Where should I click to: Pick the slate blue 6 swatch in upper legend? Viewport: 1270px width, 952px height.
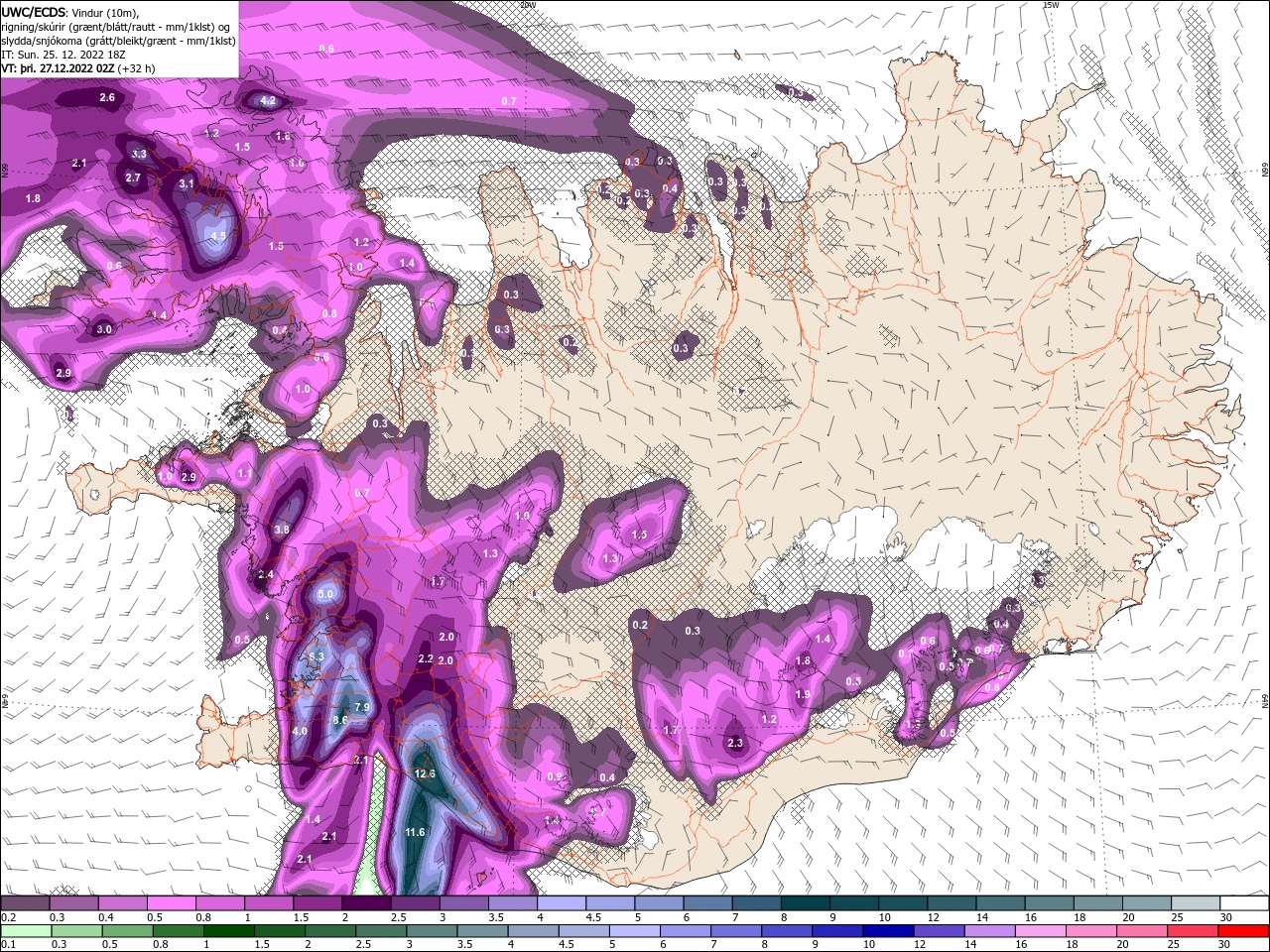(707, 903)
